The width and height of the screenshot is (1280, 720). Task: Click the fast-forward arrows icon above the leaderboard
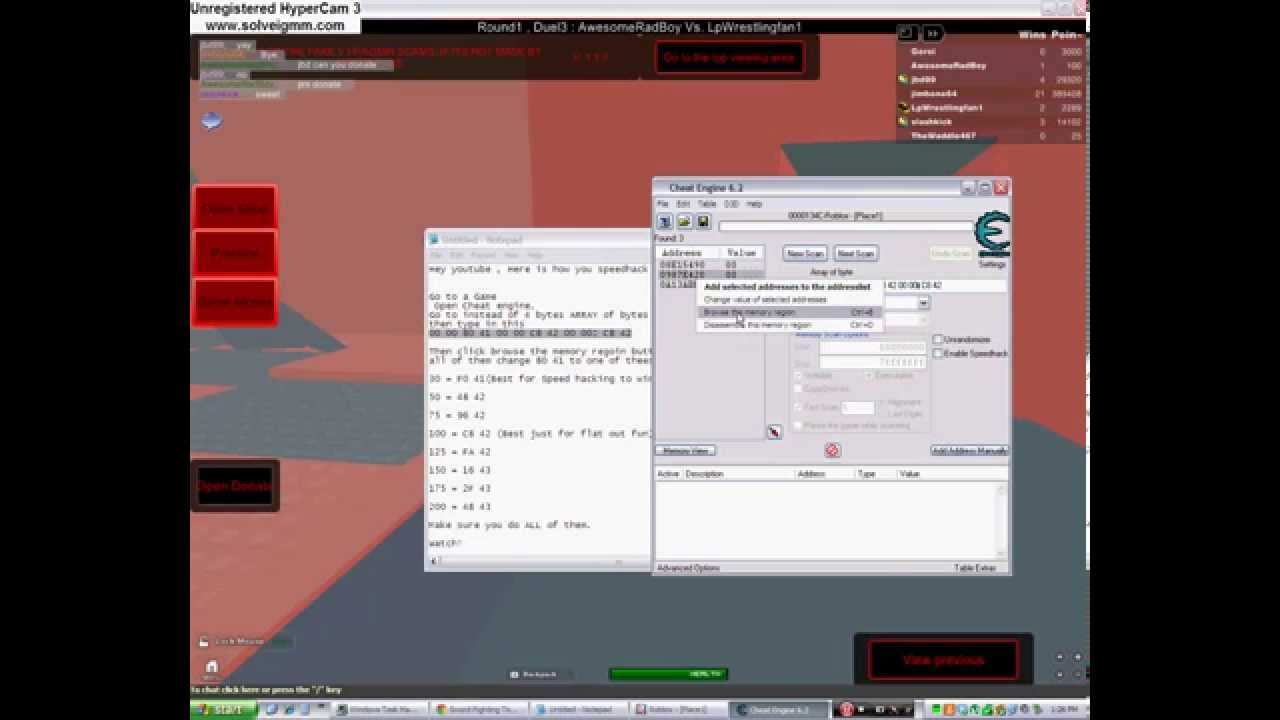pyautogui.click(x=931, y=33)
